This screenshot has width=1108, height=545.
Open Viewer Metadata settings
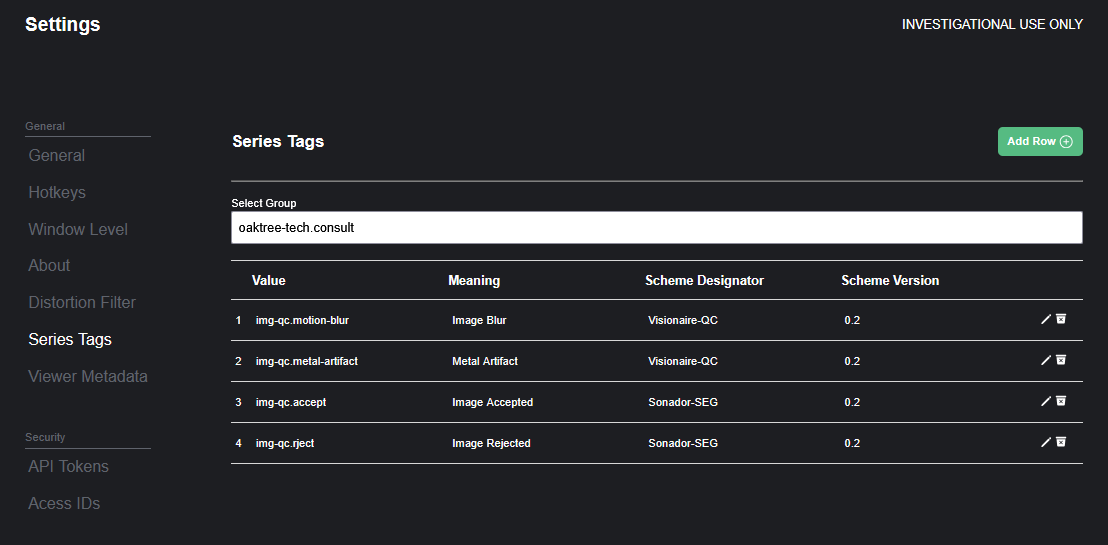point(88,376)
